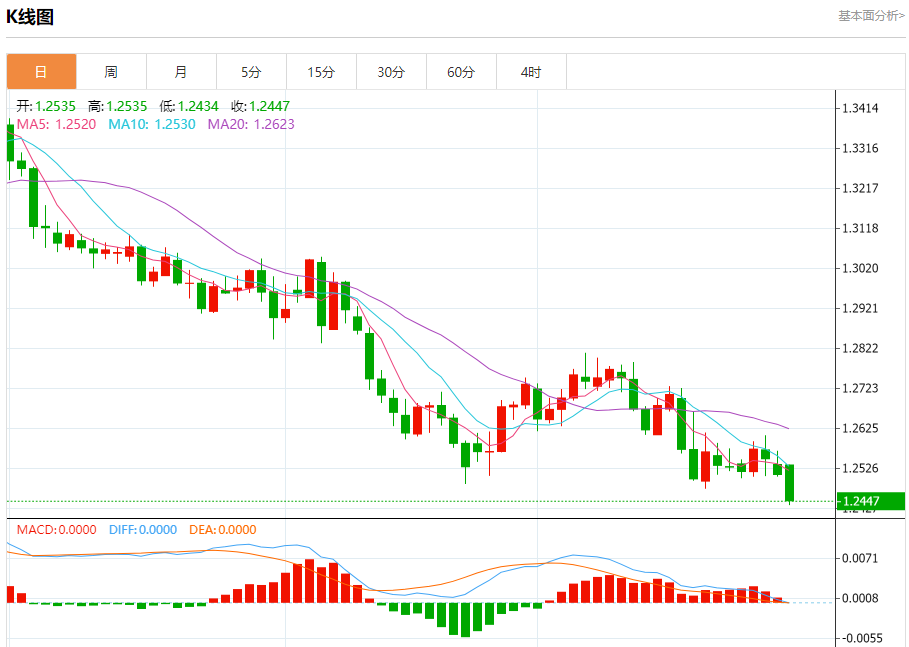Click the DEA:0.0000 label
The width and height of the screenshot is (909, 647).
[223, 529]
